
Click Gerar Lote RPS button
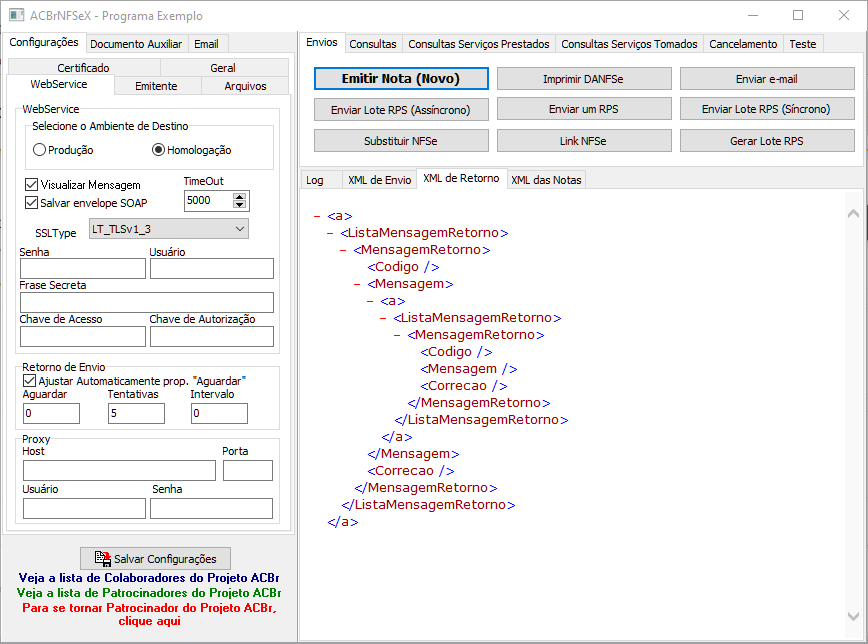point(767,141)
